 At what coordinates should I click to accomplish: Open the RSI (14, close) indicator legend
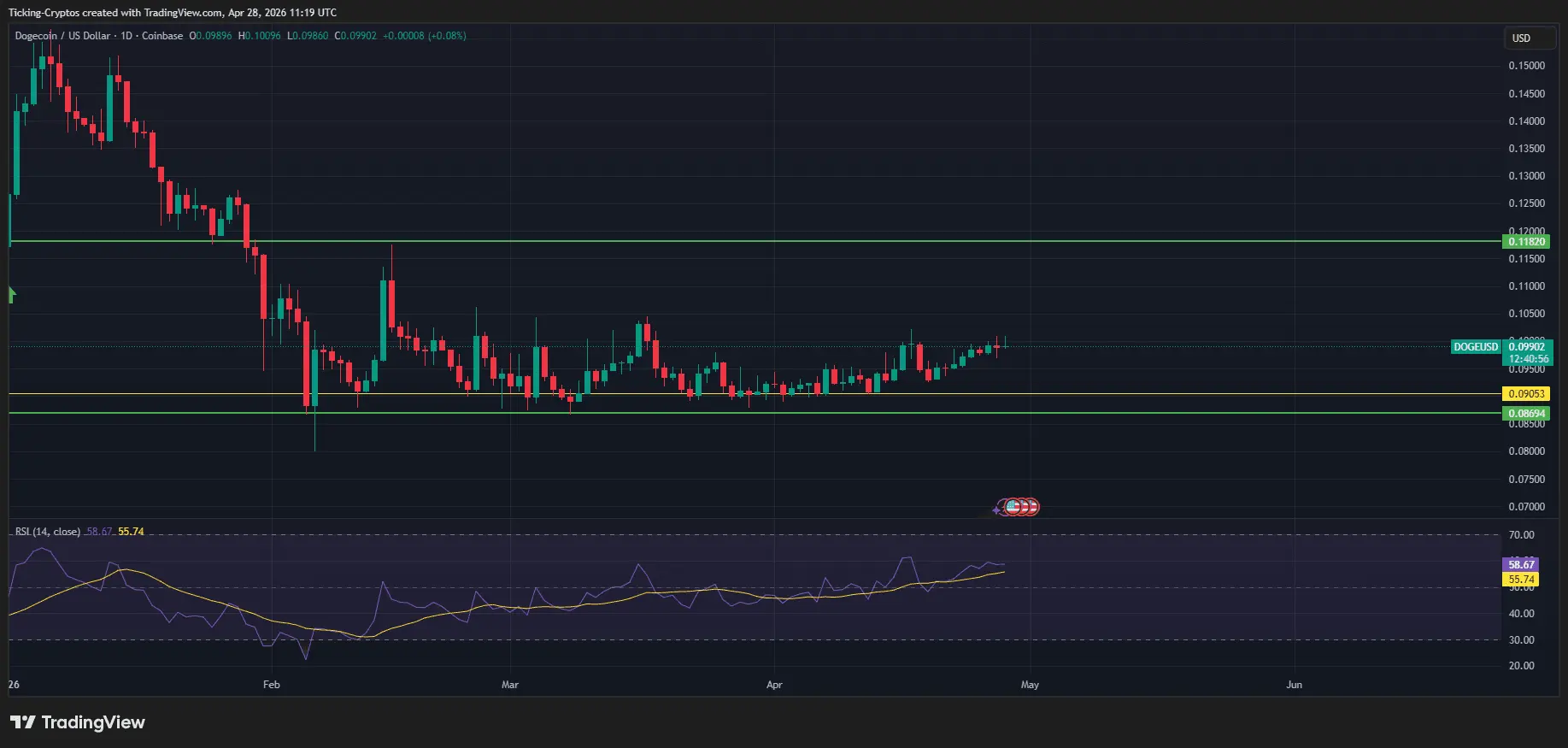[48, 532]
